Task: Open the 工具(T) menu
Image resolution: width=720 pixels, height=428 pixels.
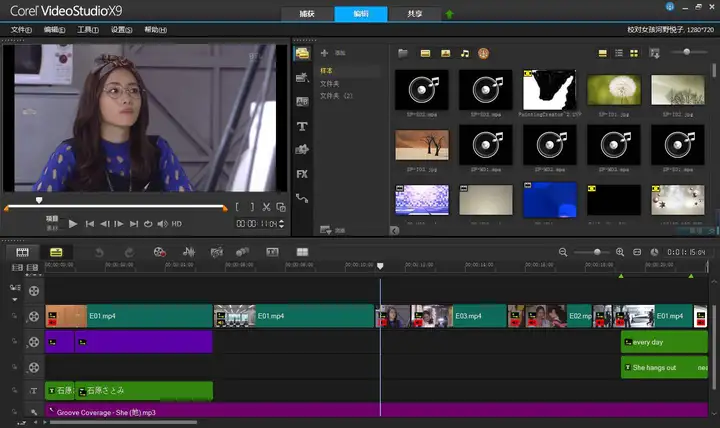Action: coord(87,30)
